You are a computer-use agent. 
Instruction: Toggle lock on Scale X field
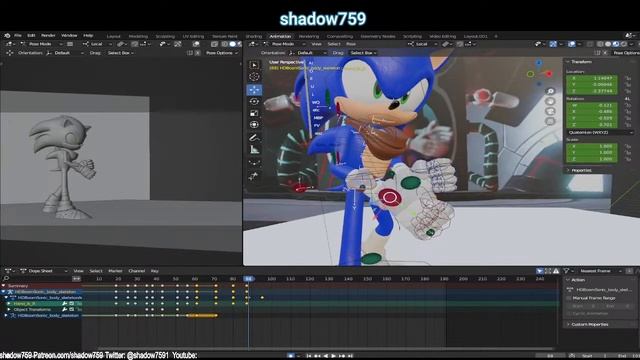point(628,146)
